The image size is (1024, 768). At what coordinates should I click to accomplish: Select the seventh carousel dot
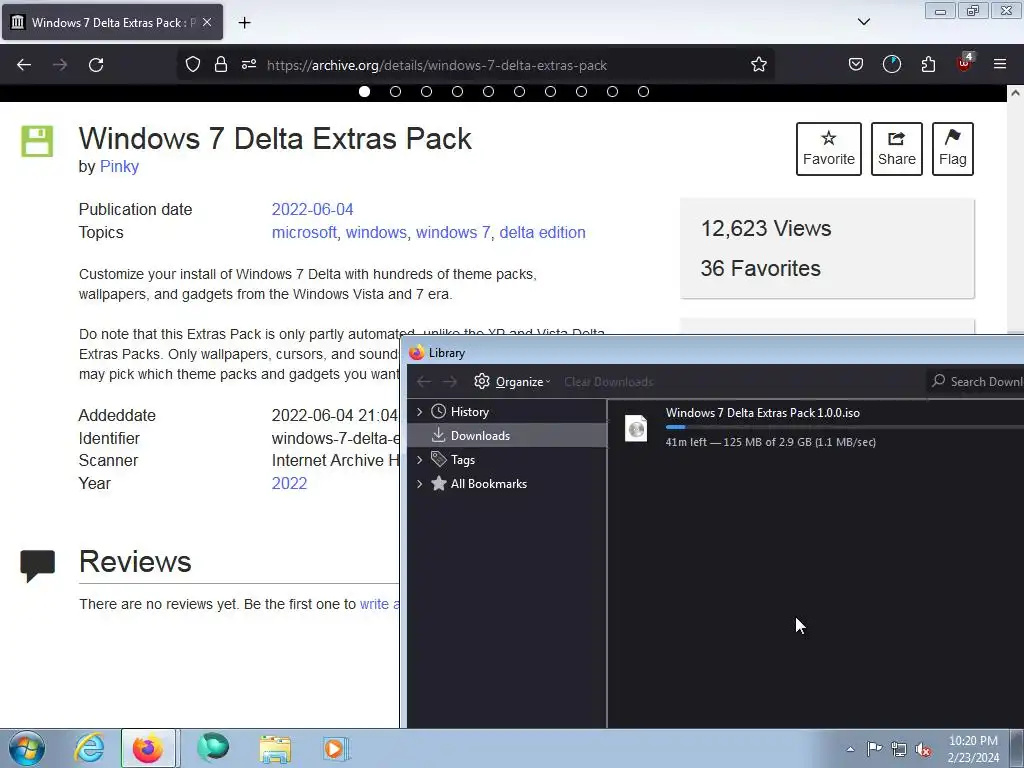pyautogui.click(x=551, y=91)
